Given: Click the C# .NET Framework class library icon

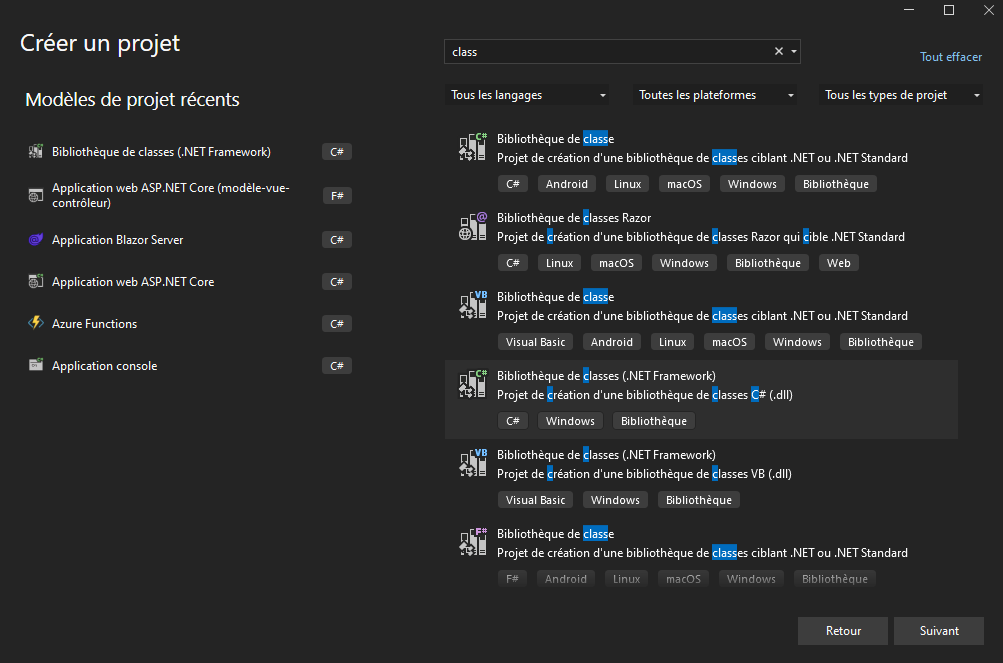Looking at the screenshot, I should click(472, 385).
